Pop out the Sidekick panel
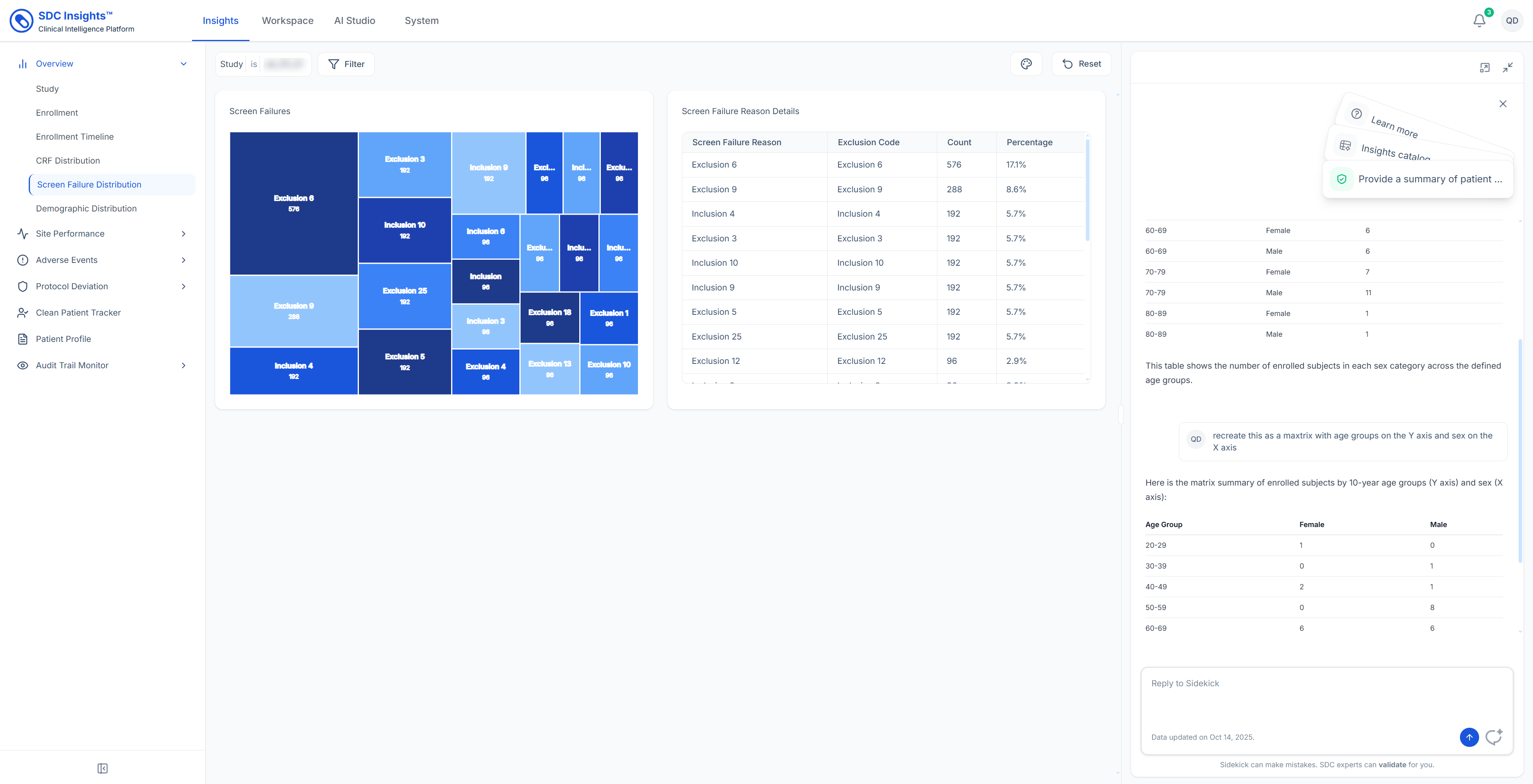 tap(1485, 68)
